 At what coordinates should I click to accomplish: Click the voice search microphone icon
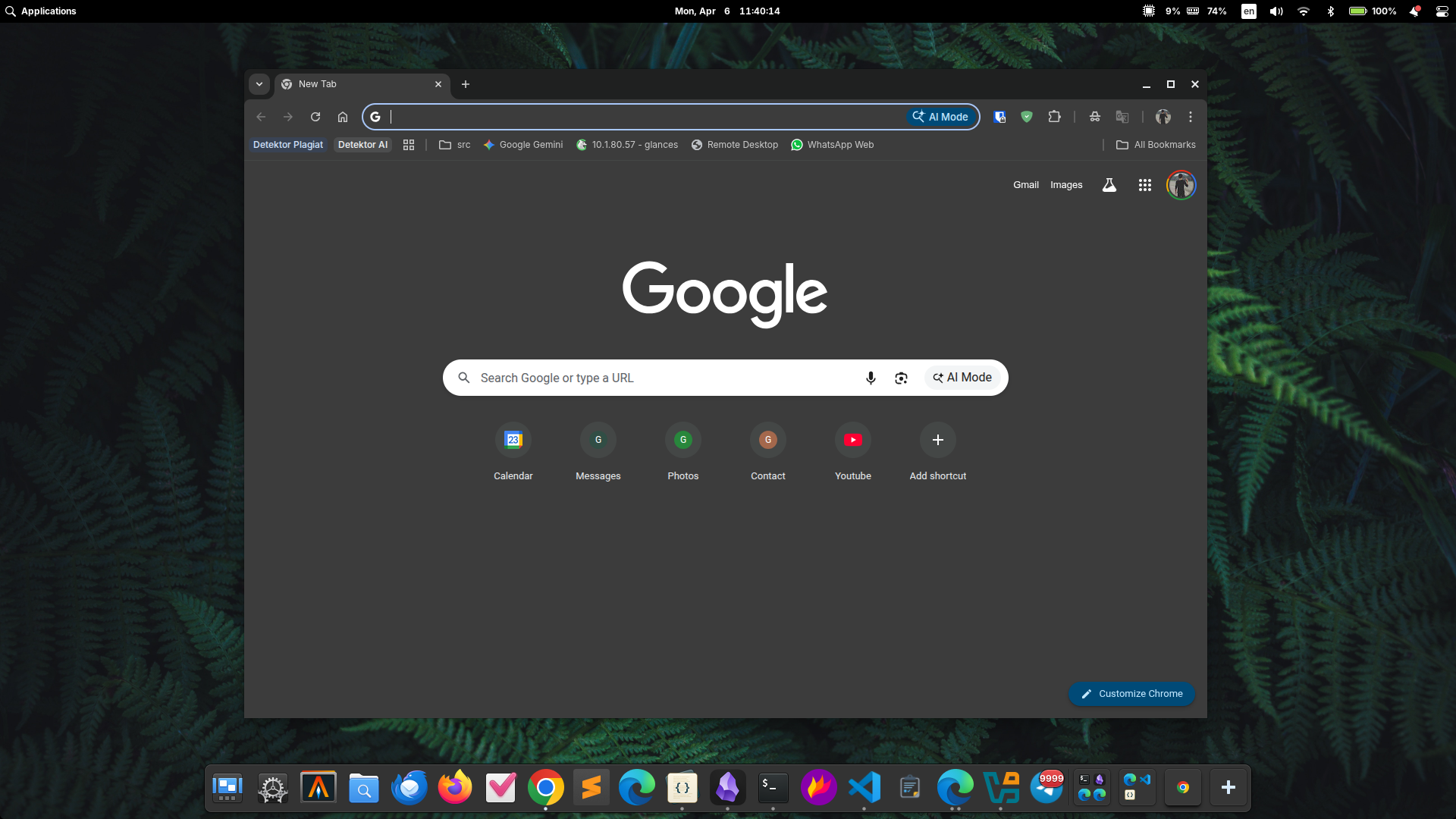(x=871, y=378)
